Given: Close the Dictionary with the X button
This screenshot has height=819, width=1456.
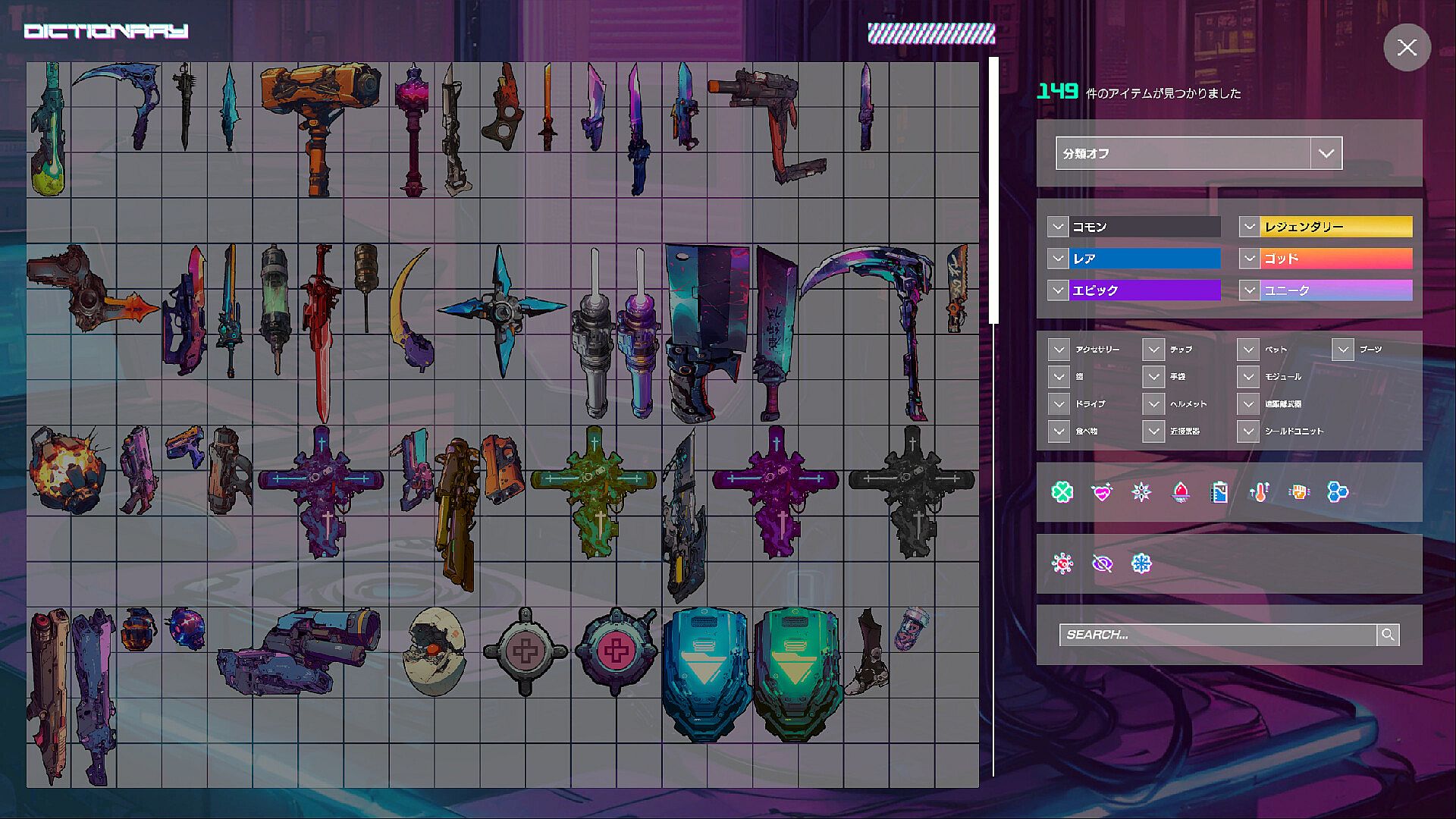Looking at the screenshot, I should (x=1407, y=48).
